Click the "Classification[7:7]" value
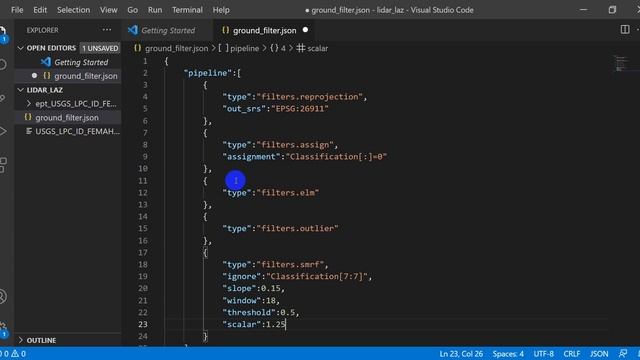Image resolution: width=640 pixels, height=360 pixels. tap(317, 276)
